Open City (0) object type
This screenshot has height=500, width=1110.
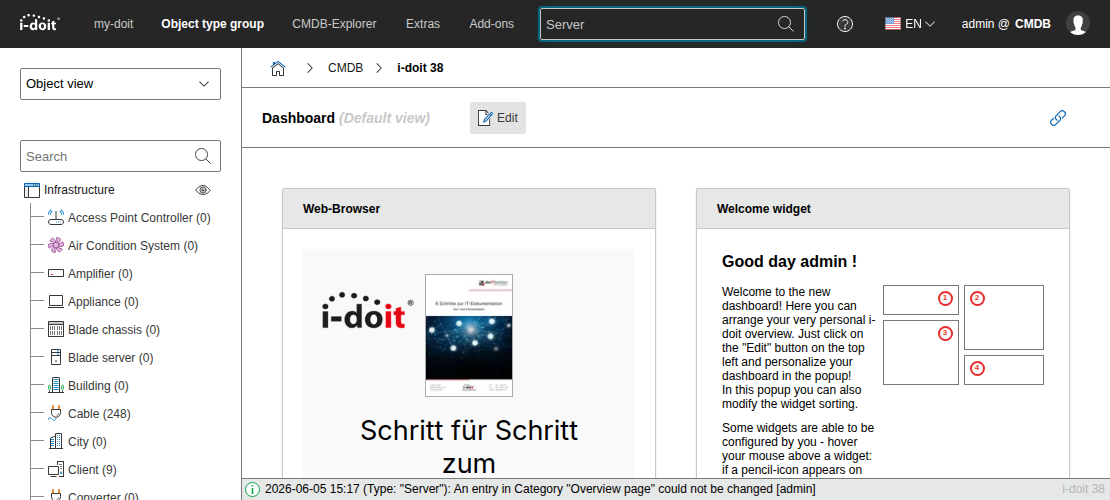[87, 441]
